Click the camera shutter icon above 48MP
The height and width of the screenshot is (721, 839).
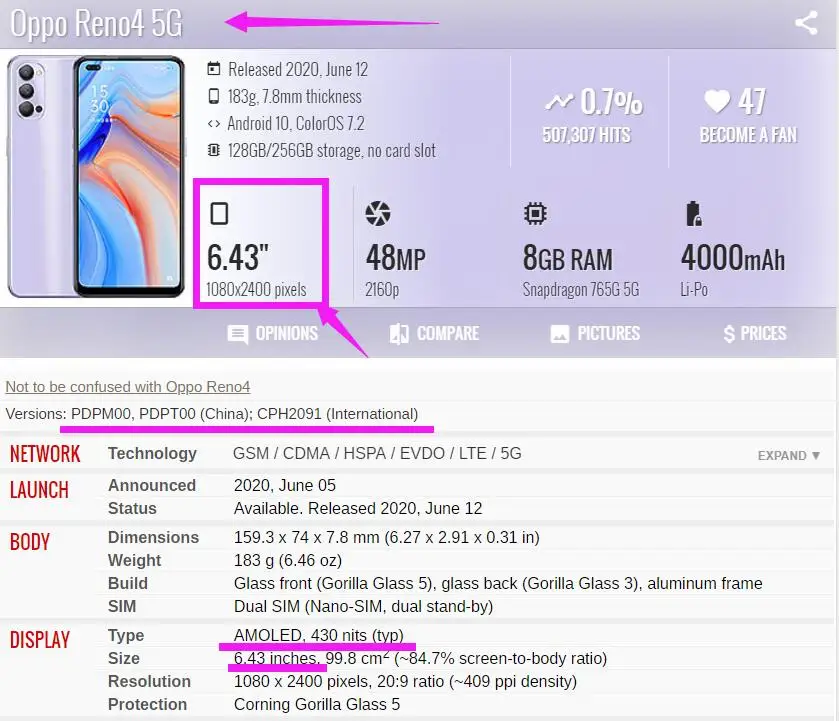coord(378,214)
